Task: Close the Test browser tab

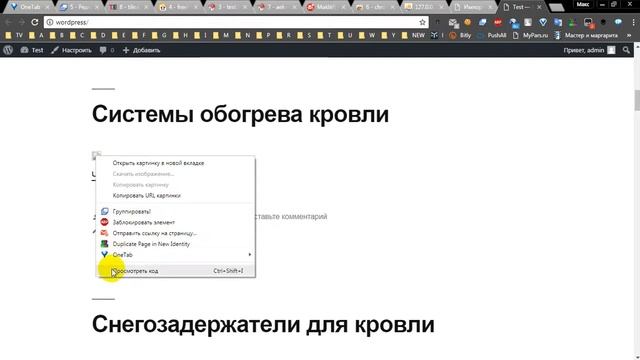Action: point(539,7)
